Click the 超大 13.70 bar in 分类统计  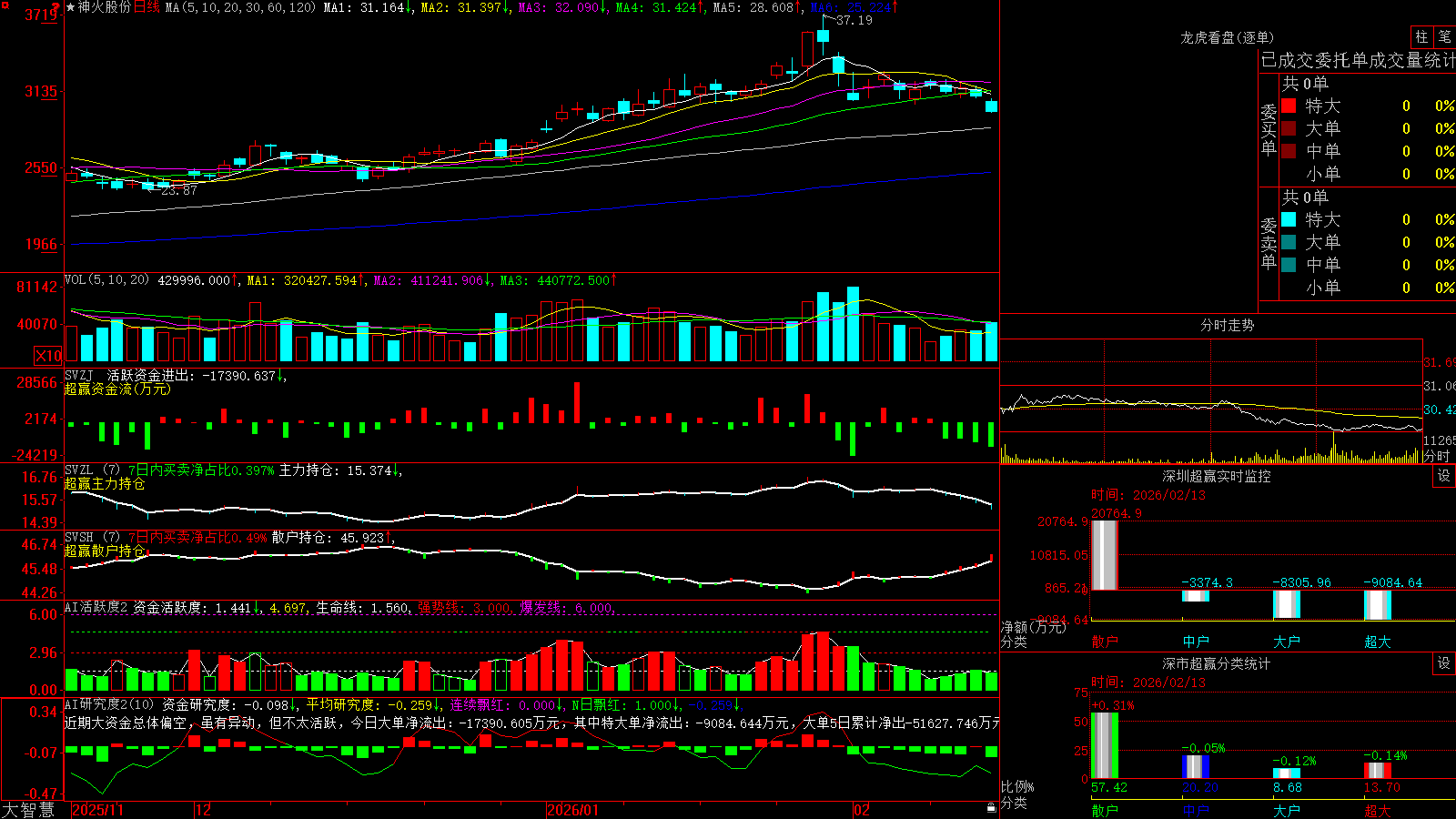tap(1378, 770)
